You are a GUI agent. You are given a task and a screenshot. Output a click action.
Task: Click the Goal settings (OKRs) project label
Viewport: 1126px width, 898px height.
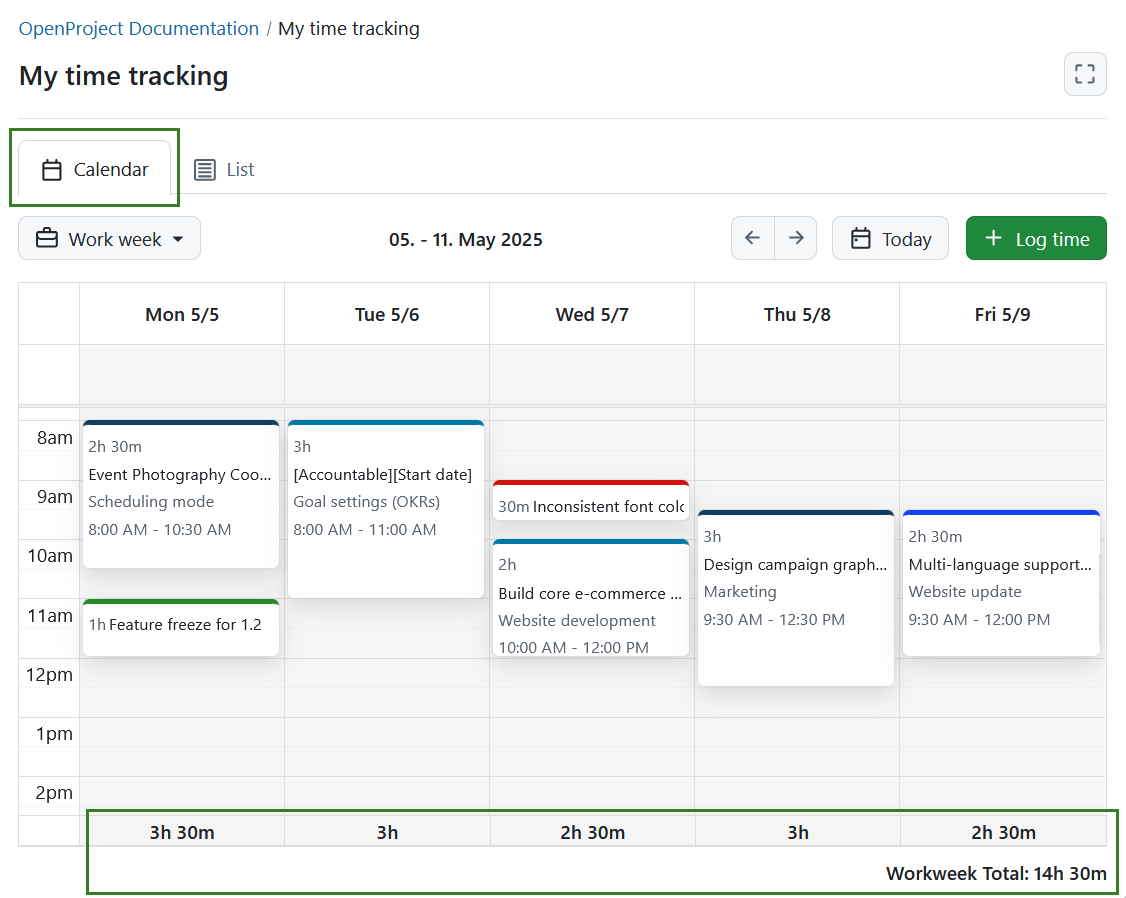[366, 502]
